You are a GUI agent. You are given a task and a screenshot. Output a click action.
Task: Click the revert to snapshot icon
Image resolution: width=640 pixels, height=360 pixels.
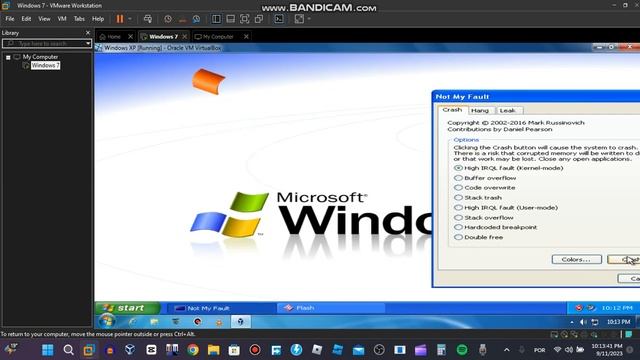tap(182, 19)
